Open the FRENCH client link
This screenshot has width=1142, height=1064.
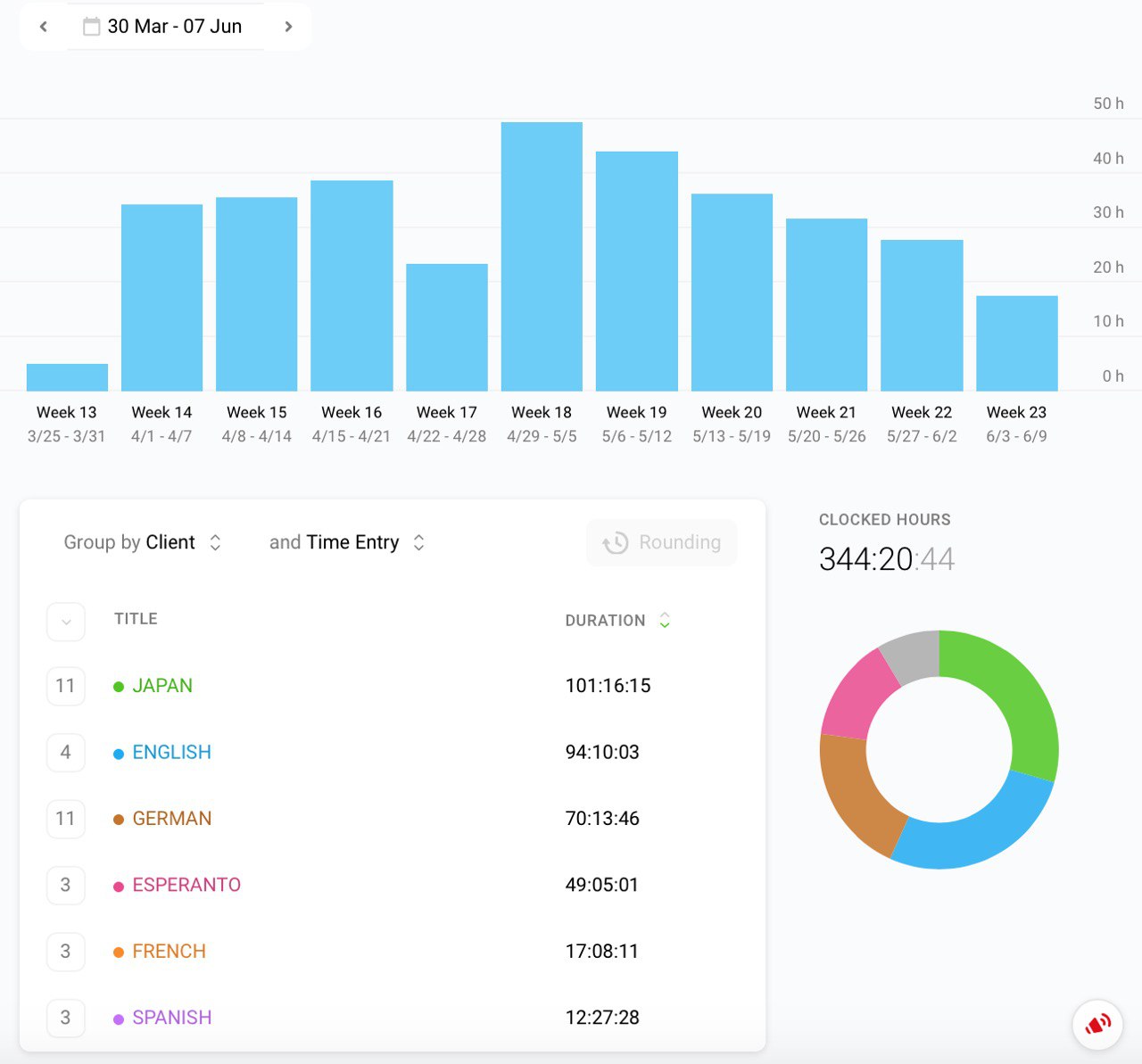[169, 952]
